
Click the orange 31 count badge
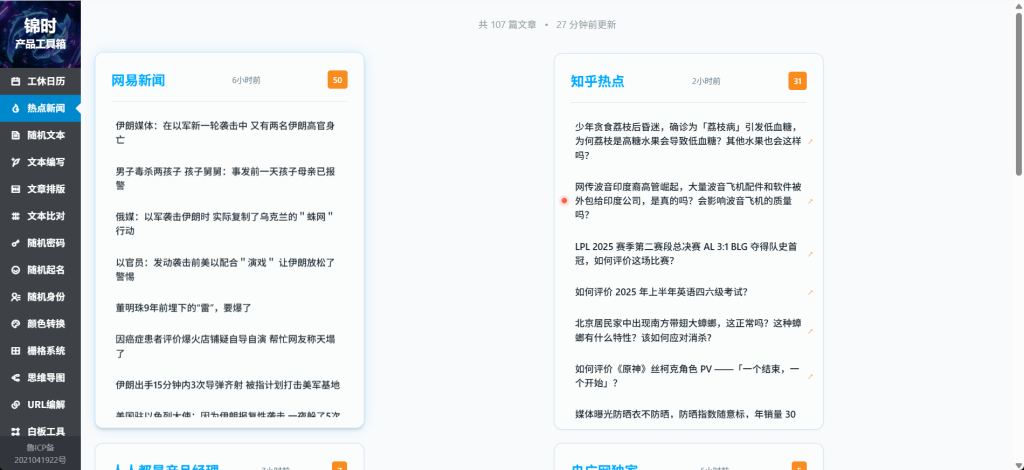797,81
